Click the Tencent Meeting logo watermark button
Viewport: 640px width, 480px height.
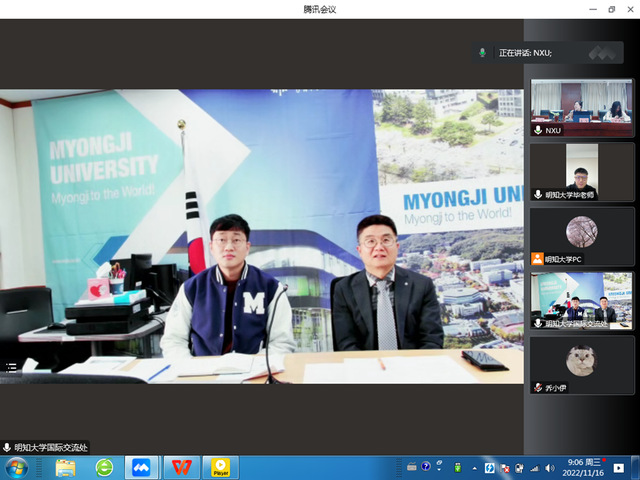602,53
